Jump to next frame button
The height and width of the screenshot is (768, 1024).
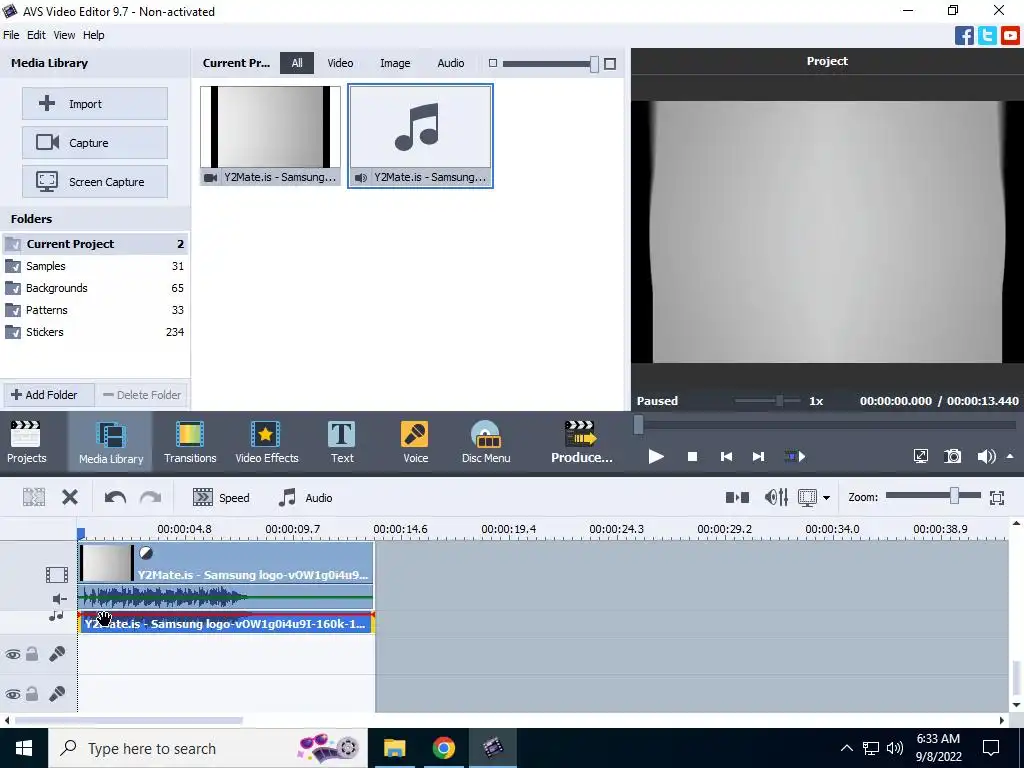click(x=758, y=456)
